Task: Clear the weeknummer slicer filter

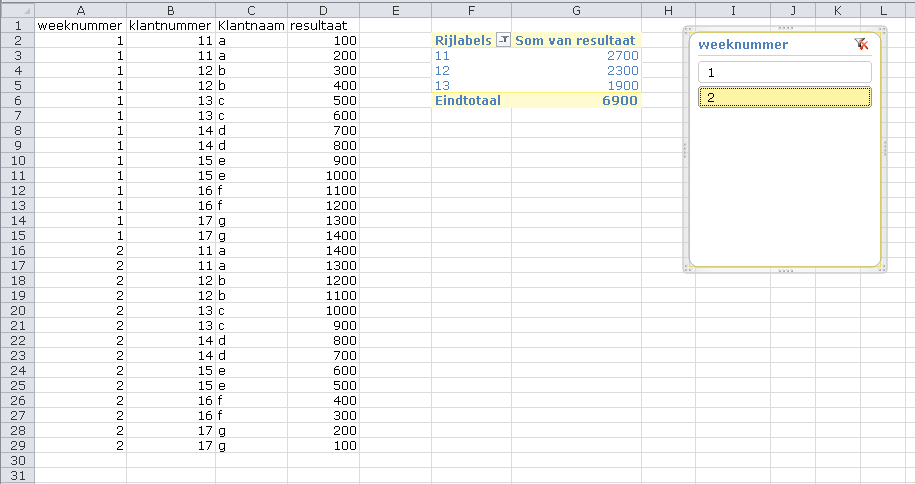Action: [861, 44]
